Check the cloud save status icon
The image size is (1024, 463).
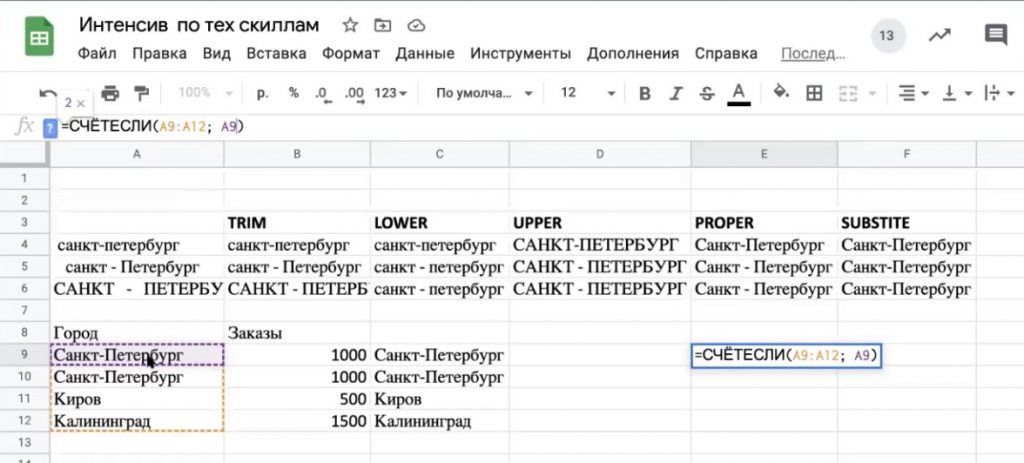416,25
